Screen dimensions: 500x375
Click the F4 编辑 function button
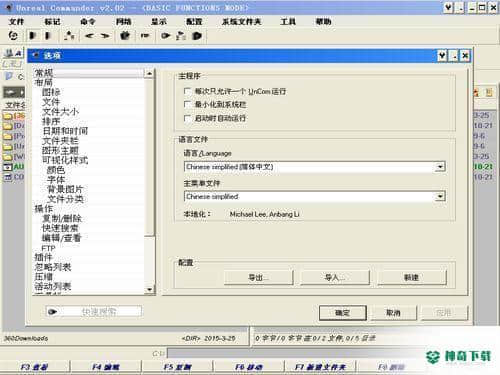(106, 367)
